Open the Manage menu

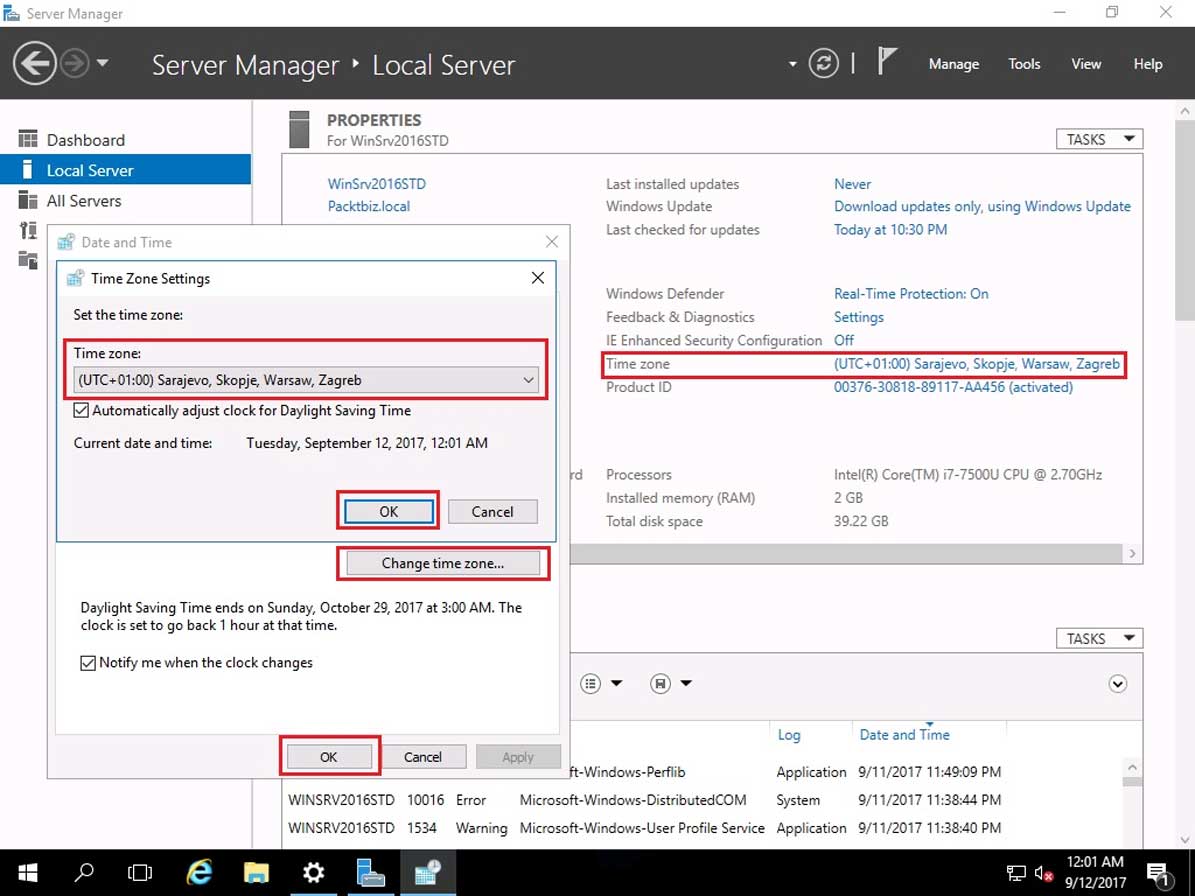[953, 64]
